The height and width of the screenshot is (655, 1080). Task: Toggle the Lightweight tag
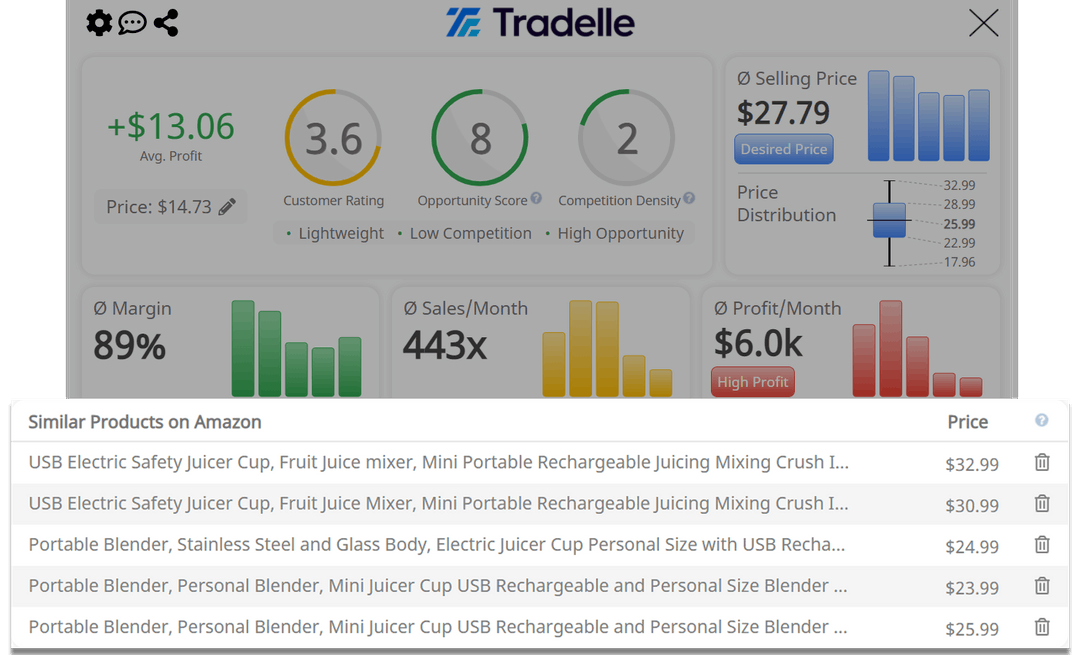pyautogui.click(x=340, y=233)
